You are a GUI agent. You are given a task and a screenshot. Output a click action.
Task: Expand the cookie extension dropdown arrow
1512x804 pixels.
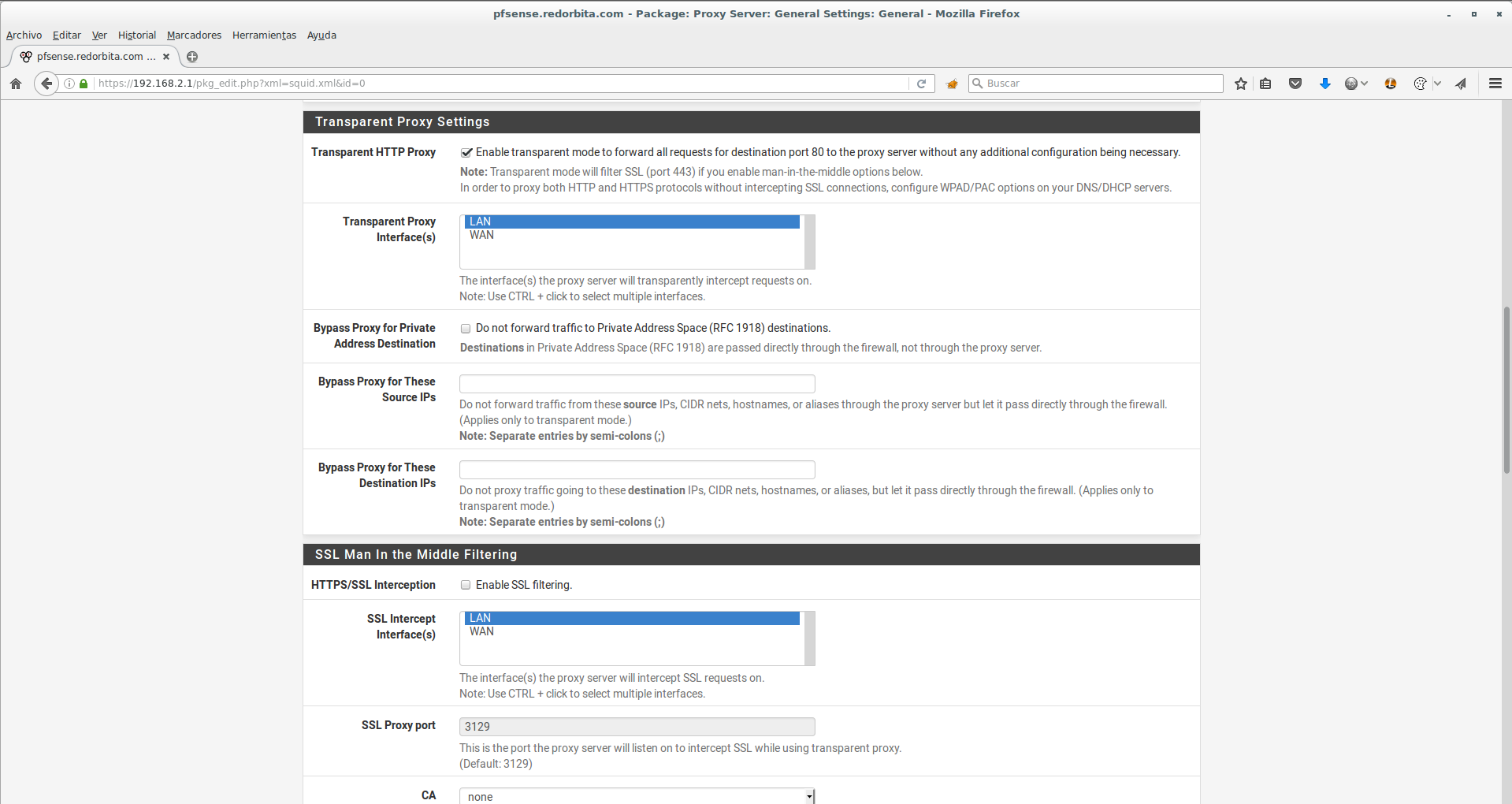tap(1437, 84)
